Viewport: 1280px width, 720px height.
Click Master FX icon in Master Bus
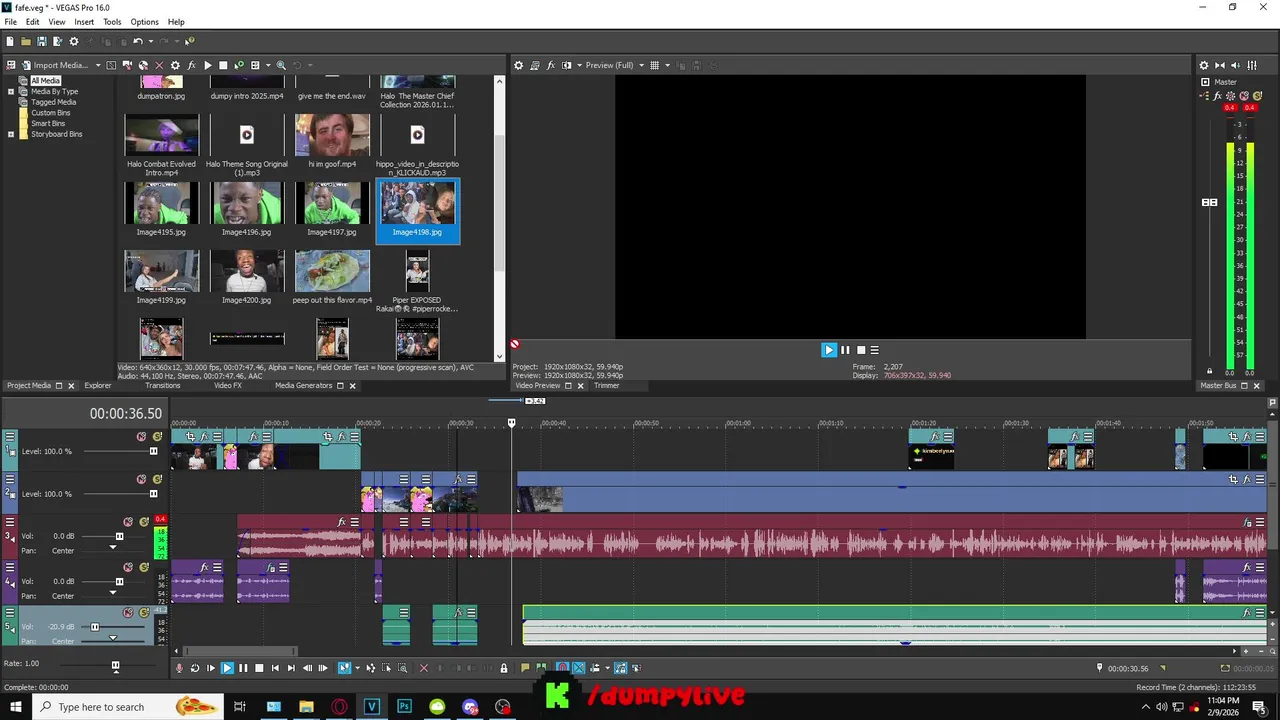[1218, 96]
